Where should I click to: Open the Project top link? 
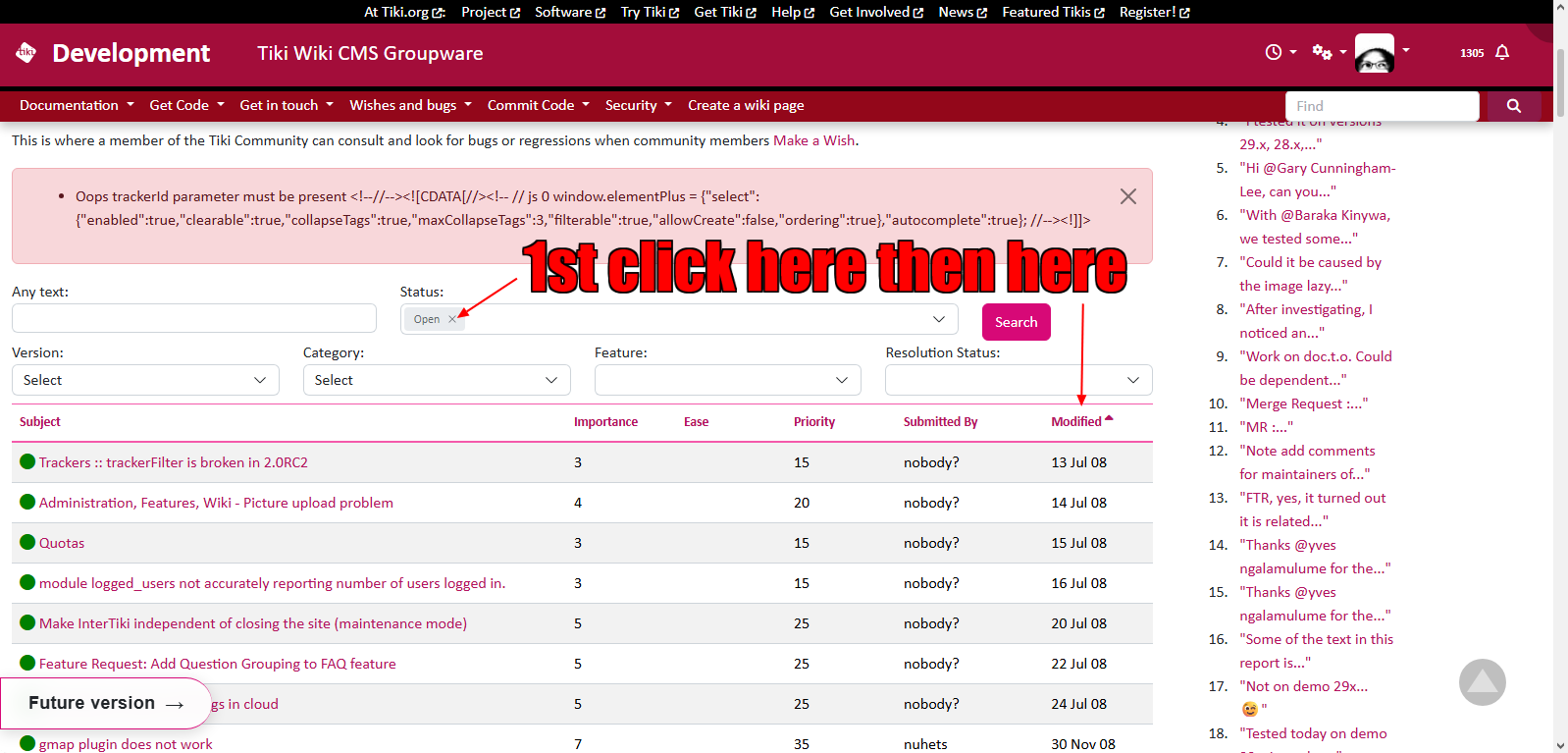click(491, 12)
